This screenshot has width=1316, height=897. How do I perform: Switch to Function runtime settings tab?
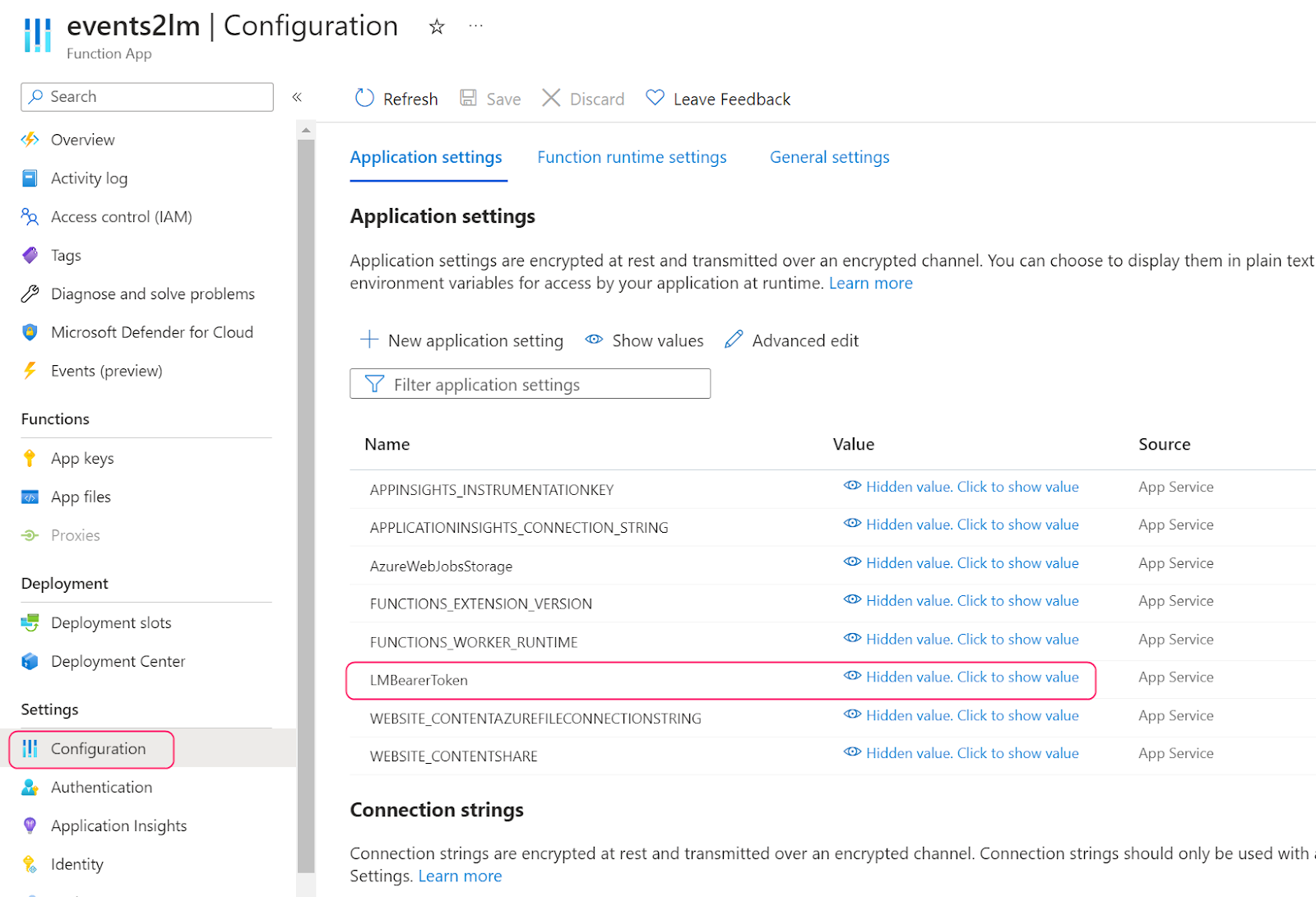tap(632, 156)
